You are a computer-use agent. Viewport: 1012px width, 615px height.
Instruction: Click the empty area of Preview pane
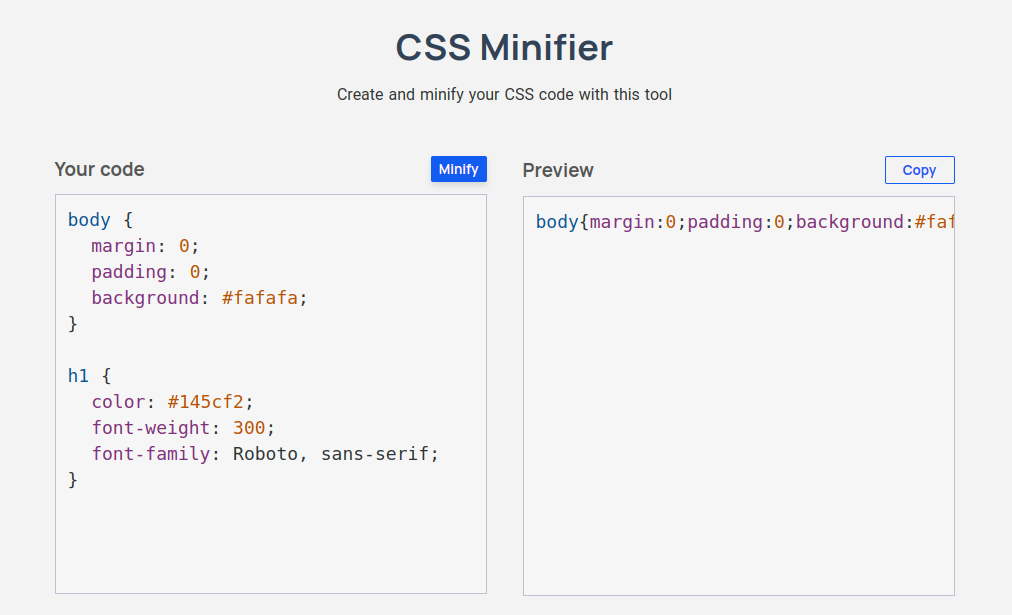click(738, 420)
